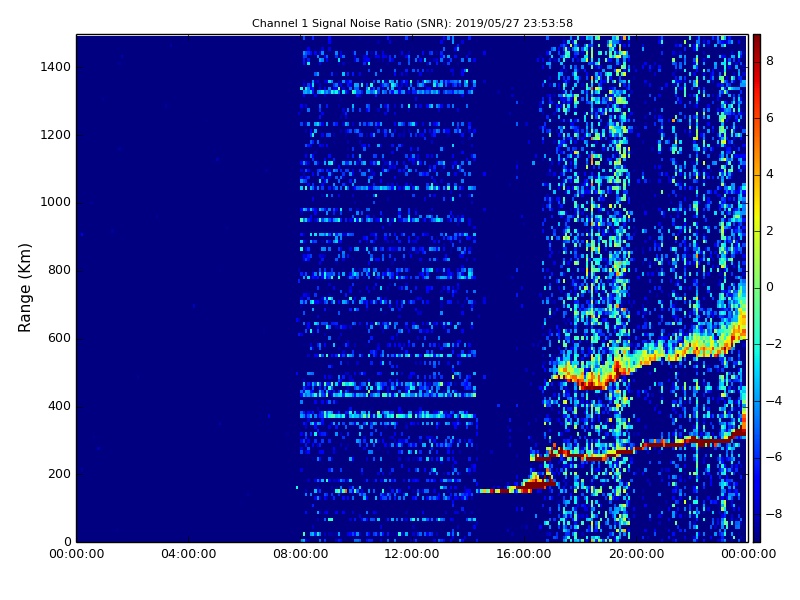
Task: Click the dark red top of colorbar
Action: click(x=757, y=43)
